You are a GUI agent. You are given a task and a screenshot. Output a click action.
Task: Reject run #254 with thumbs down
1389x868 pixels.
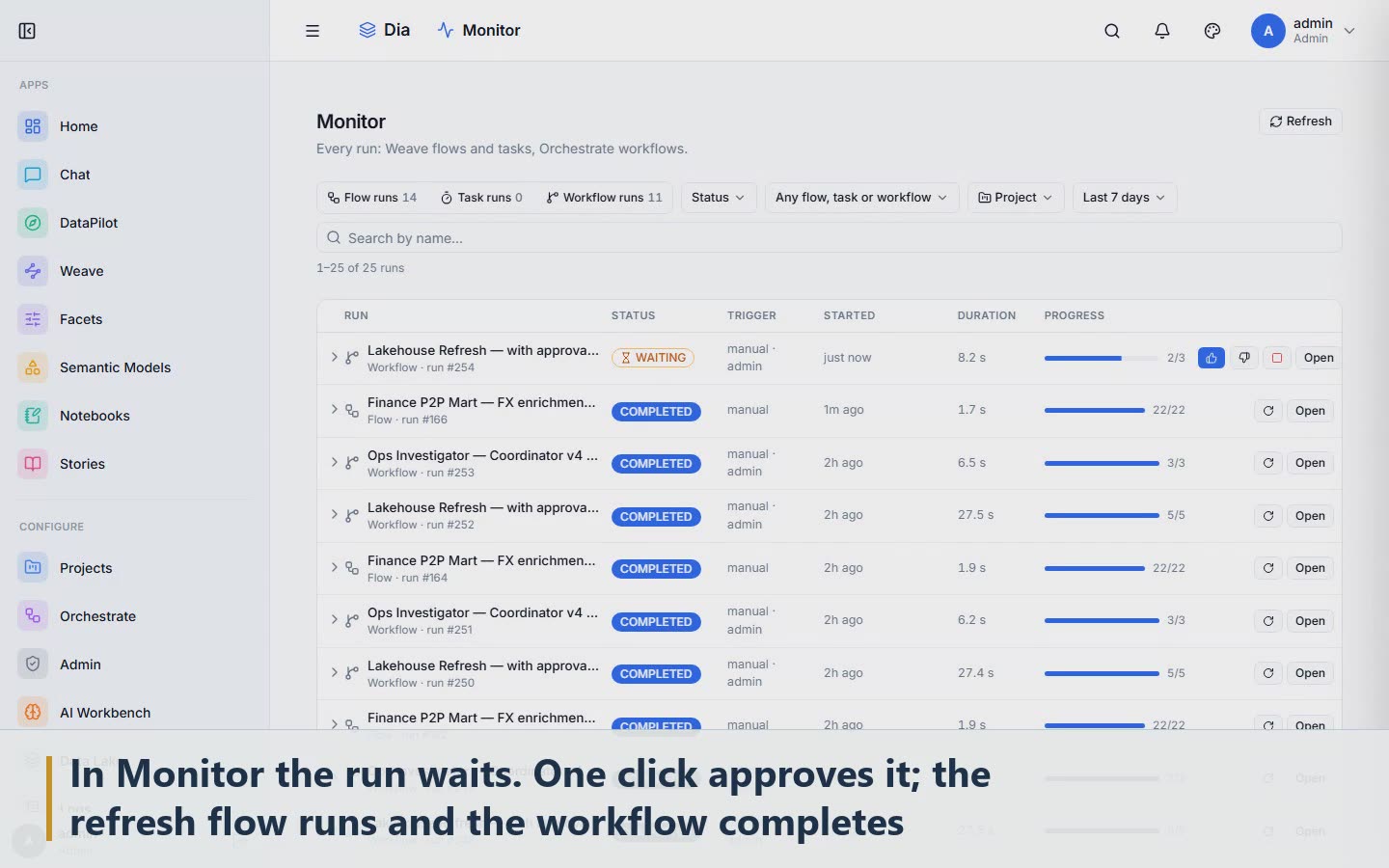(1244, 358)
